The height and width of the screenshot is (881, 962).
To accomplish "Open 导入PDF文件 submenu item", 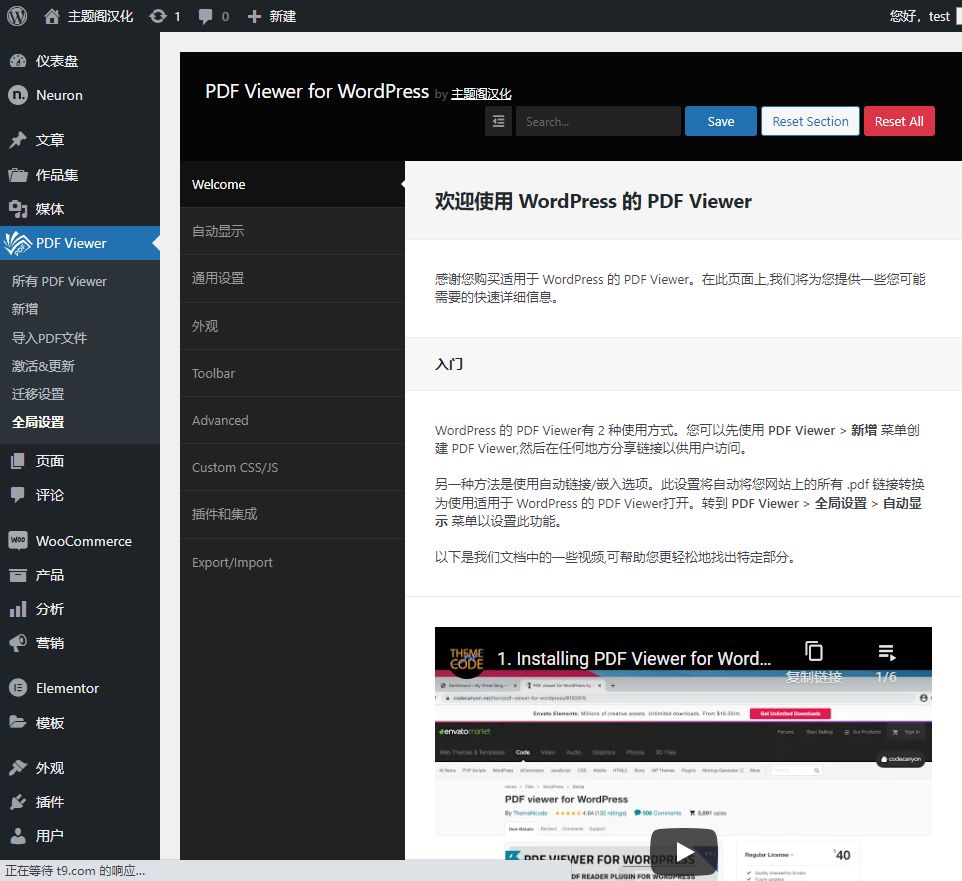I will click(x=49, y=338).
